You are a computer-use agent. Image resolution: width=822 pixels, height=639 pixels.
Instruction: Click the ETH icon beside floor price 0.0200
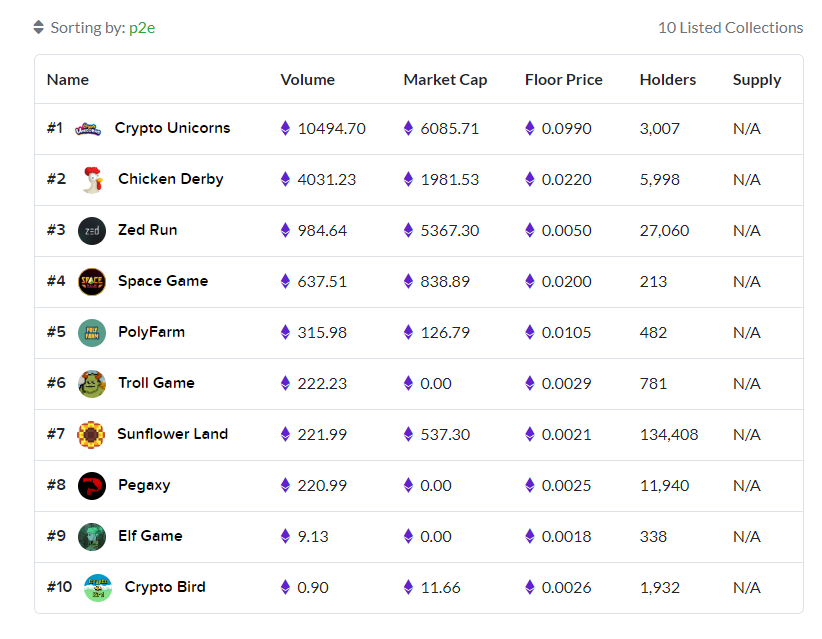pyautogui.click(x=529, y=281)
